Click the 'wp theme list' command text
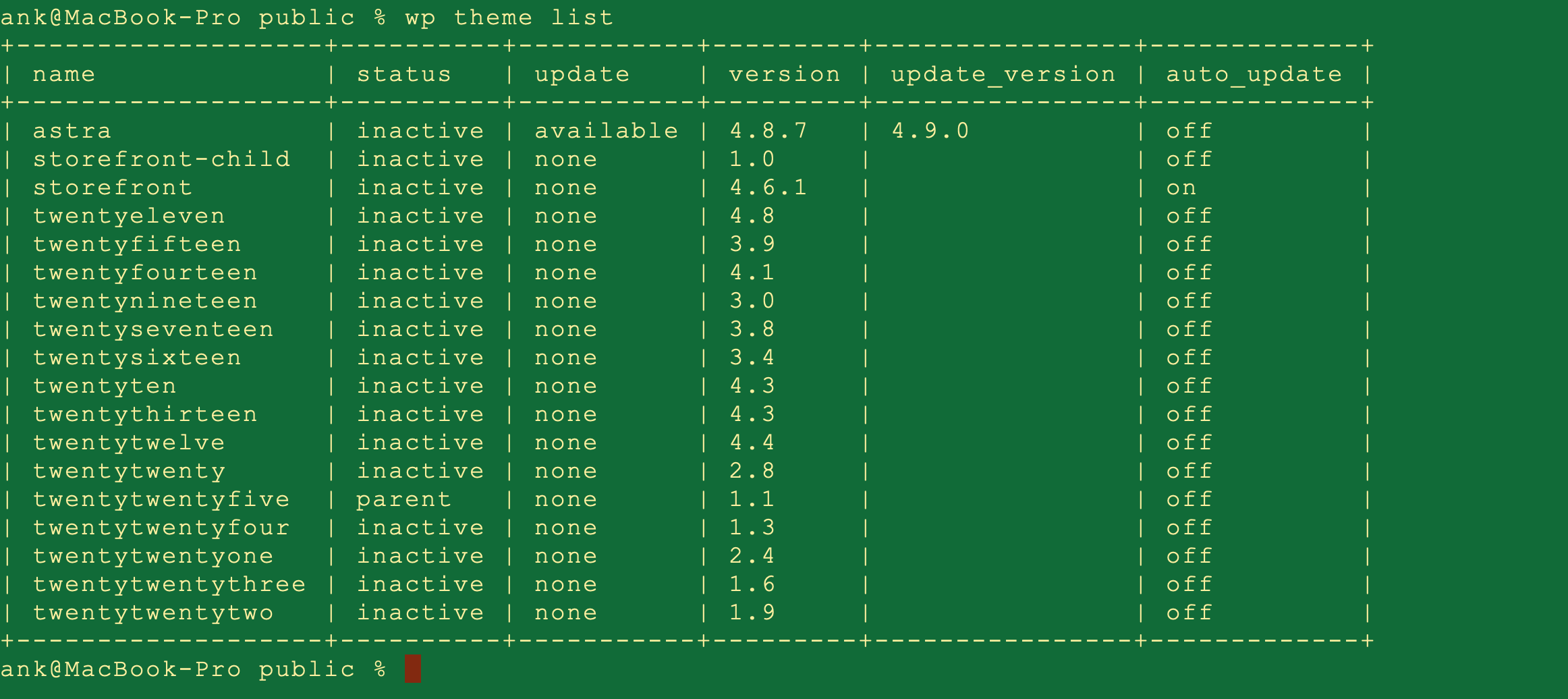The image size is (1568, 699). click(x=509, y=18)
